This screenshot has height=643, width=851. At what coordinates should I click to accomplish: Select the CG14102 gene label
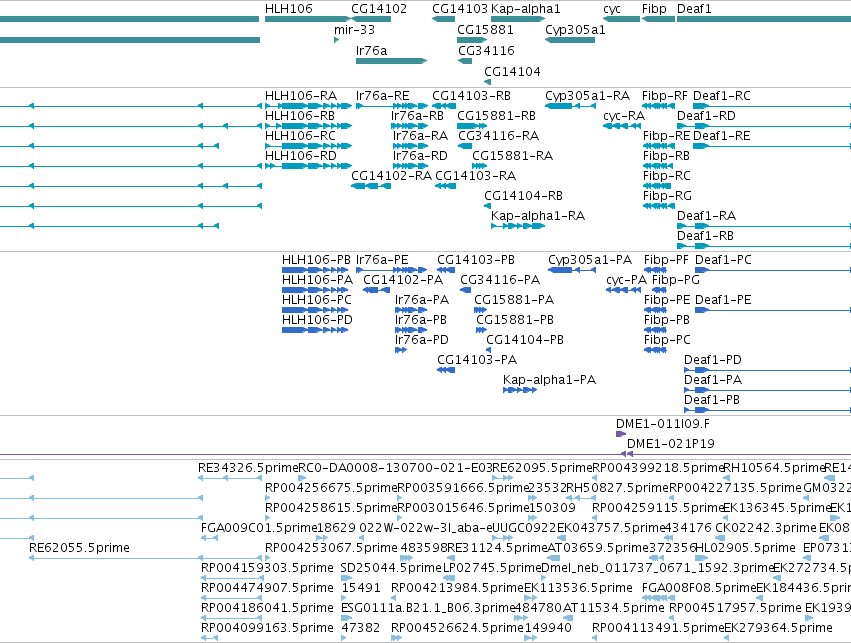pyautogui.click(x=379, y=9)
